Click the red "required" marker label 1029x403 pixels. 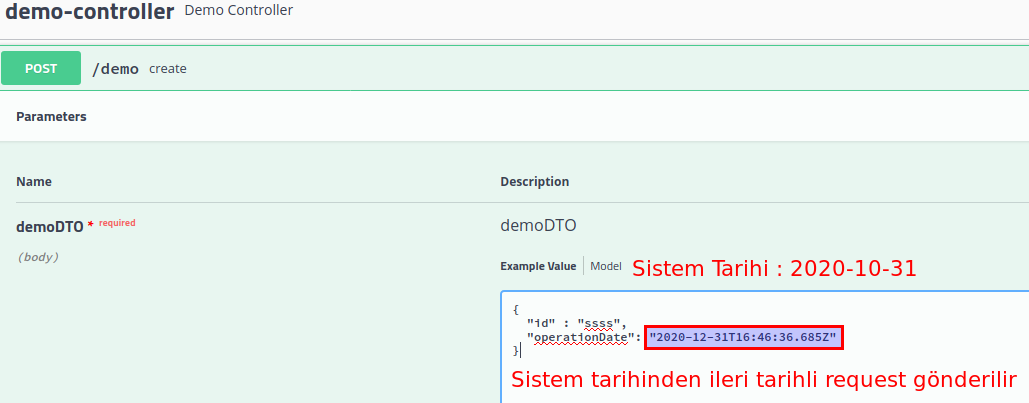click(x=117, y=223)
